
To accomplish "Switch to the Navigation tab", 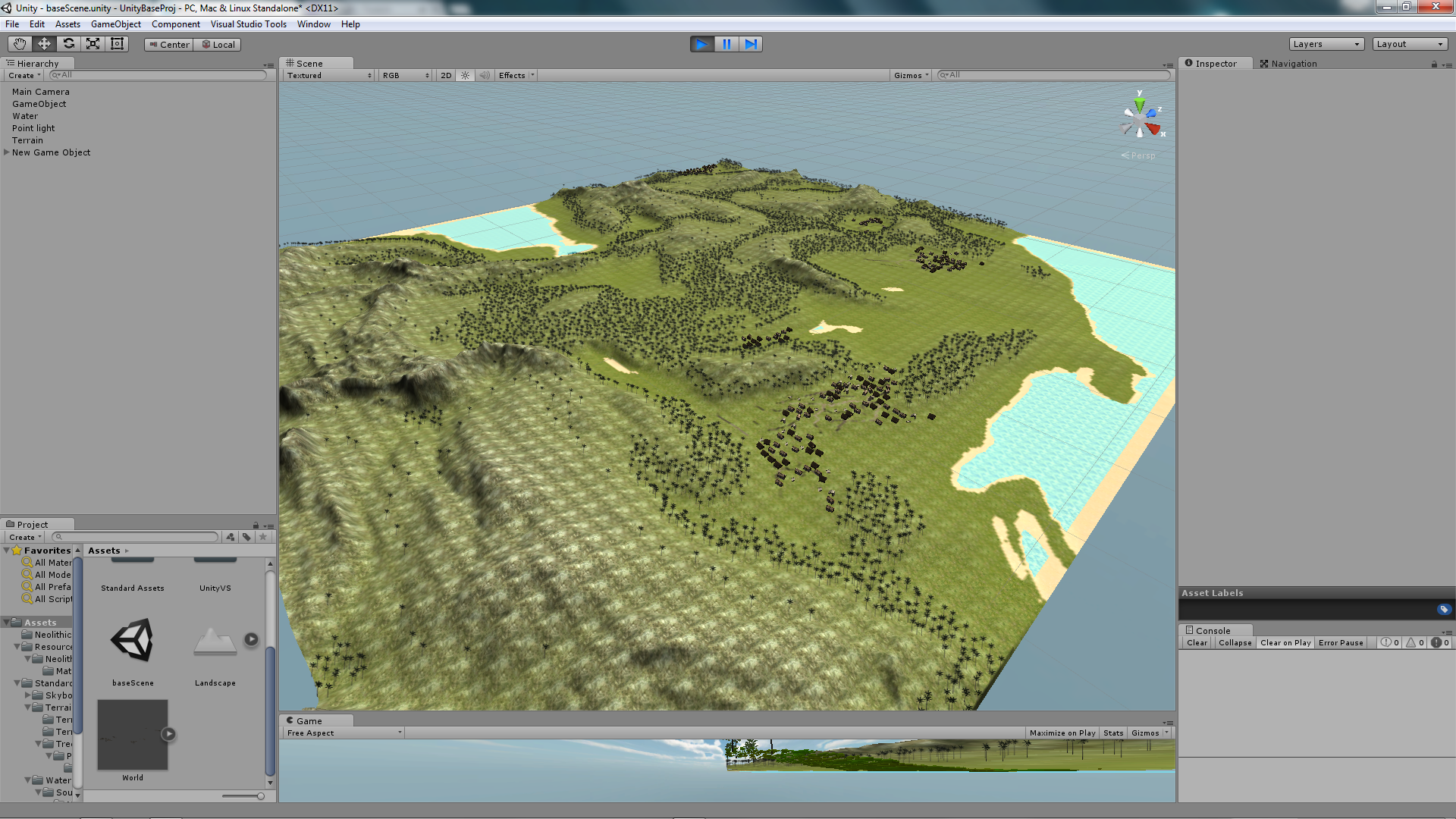I will click(1288, 64).
